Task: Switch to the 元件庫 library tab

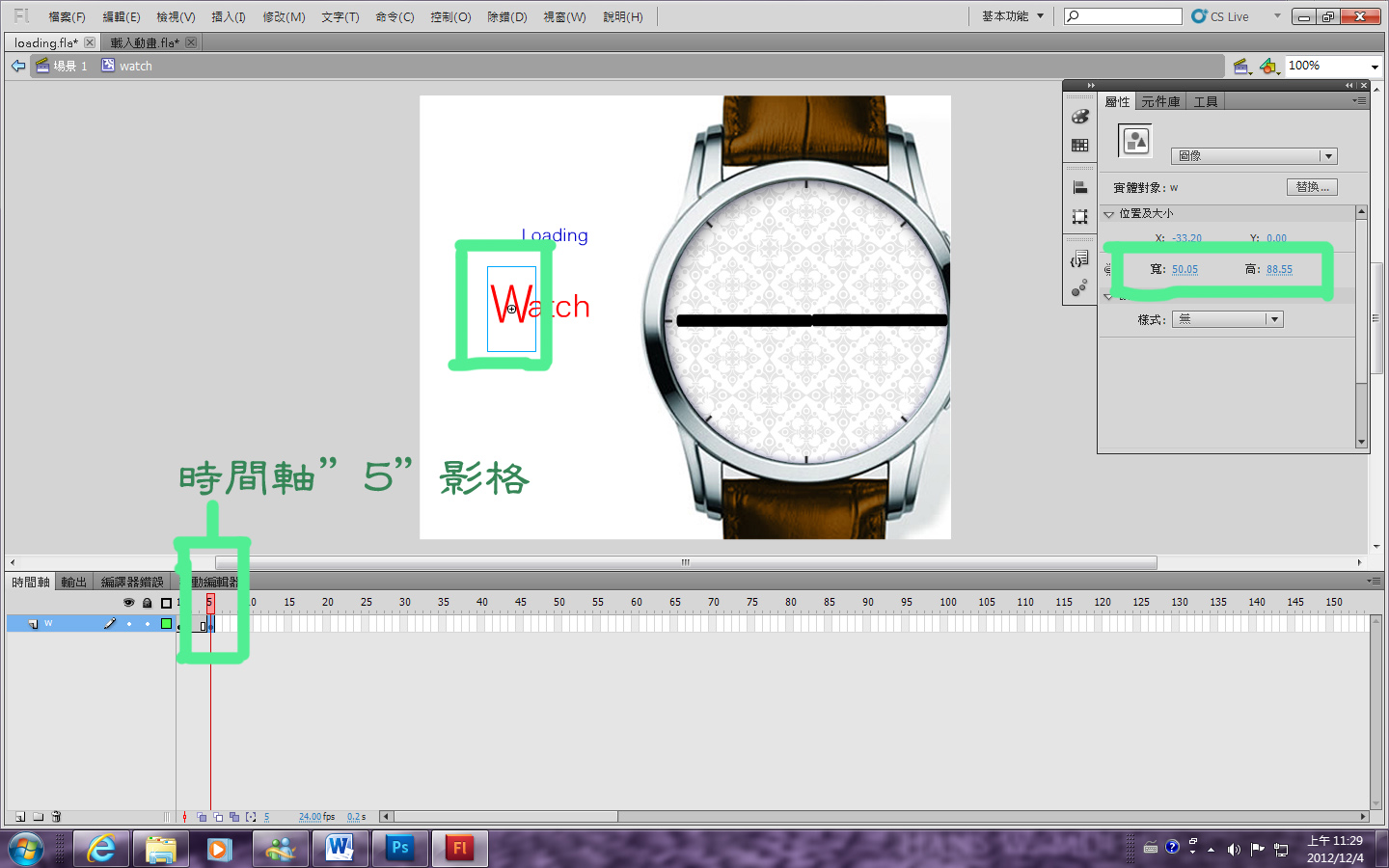Action: pos(1160,100)
